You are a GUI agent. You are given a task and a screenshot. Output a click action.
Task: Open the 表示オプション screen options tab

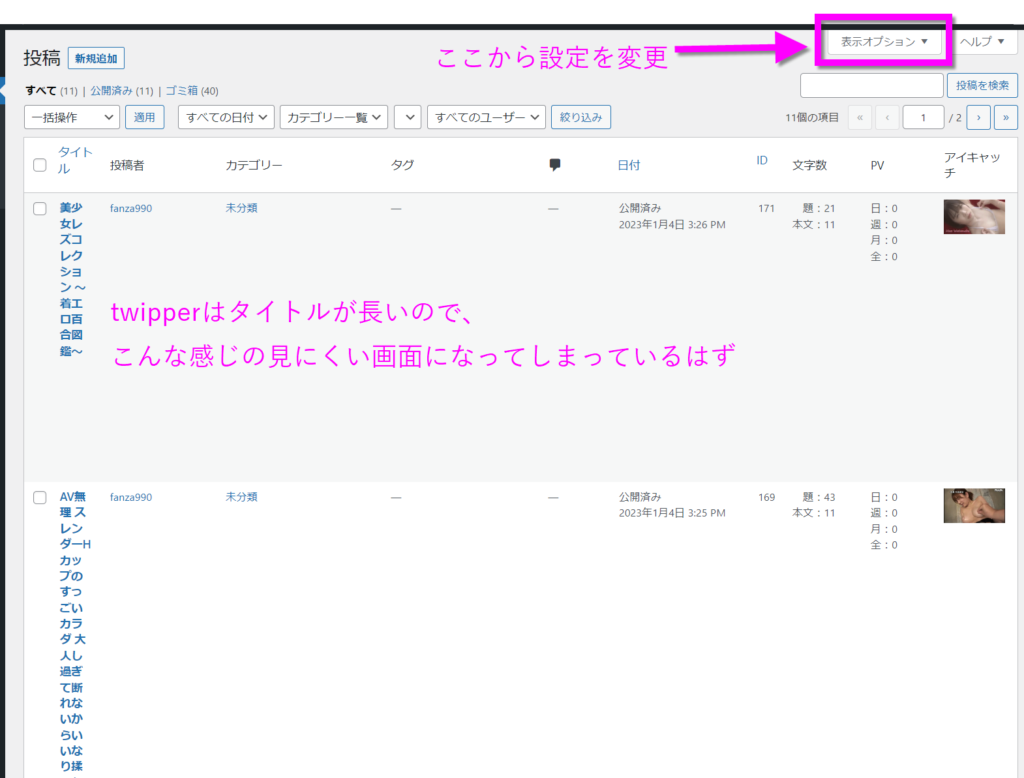click(884, 42)
